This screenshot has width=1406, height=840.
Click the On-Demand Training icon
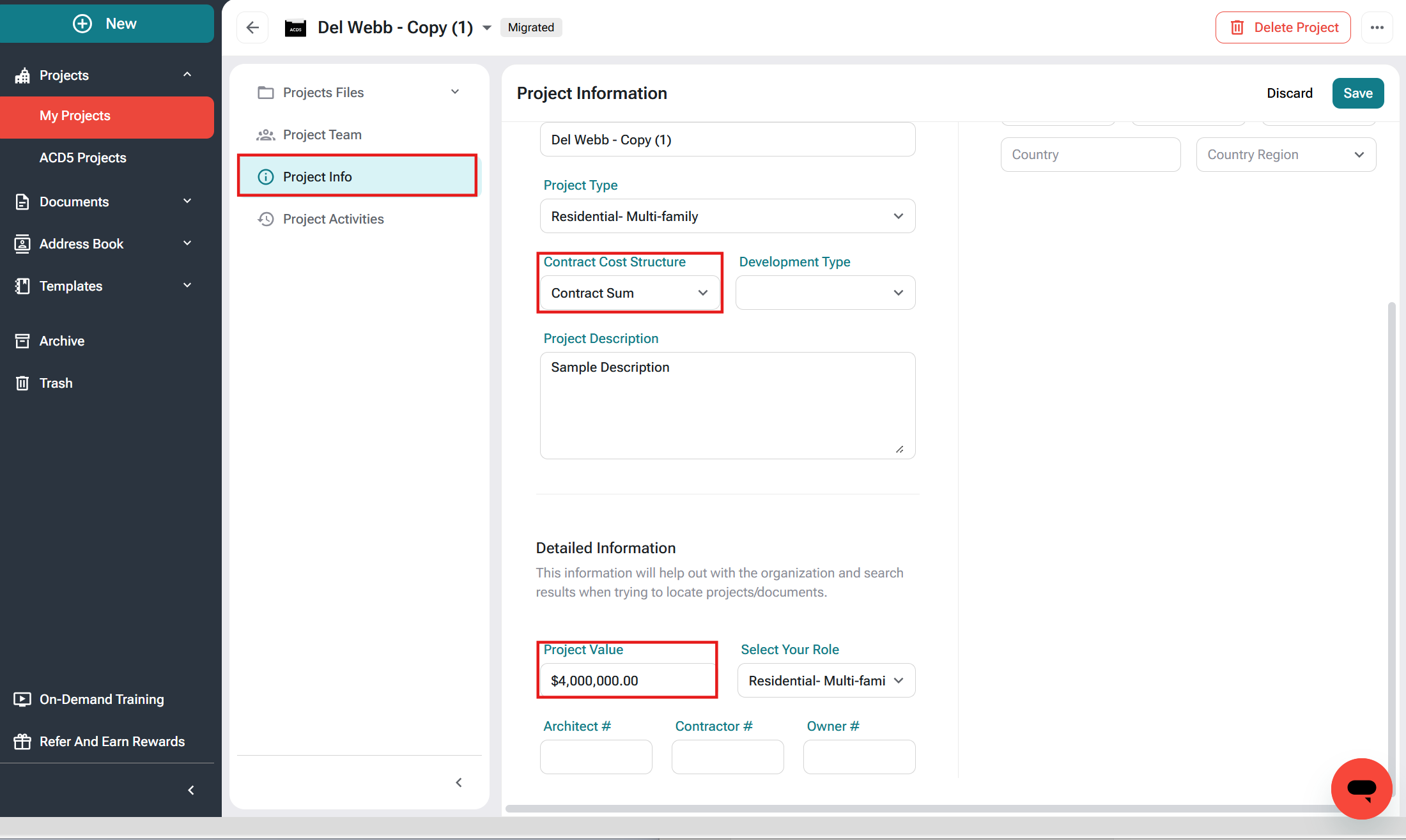point(22,699)
